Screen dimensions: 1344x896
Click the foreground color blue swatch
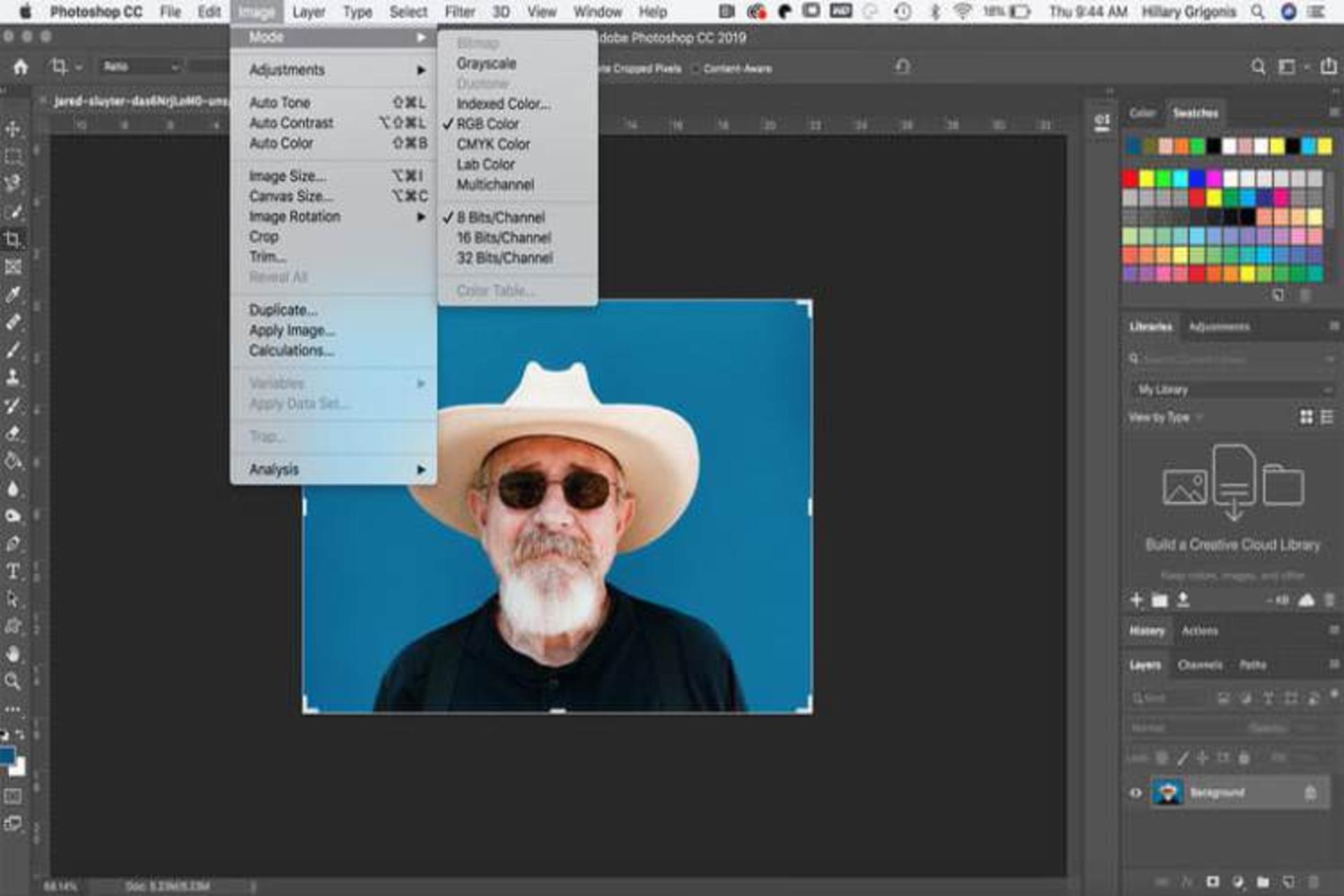(7, 756)
